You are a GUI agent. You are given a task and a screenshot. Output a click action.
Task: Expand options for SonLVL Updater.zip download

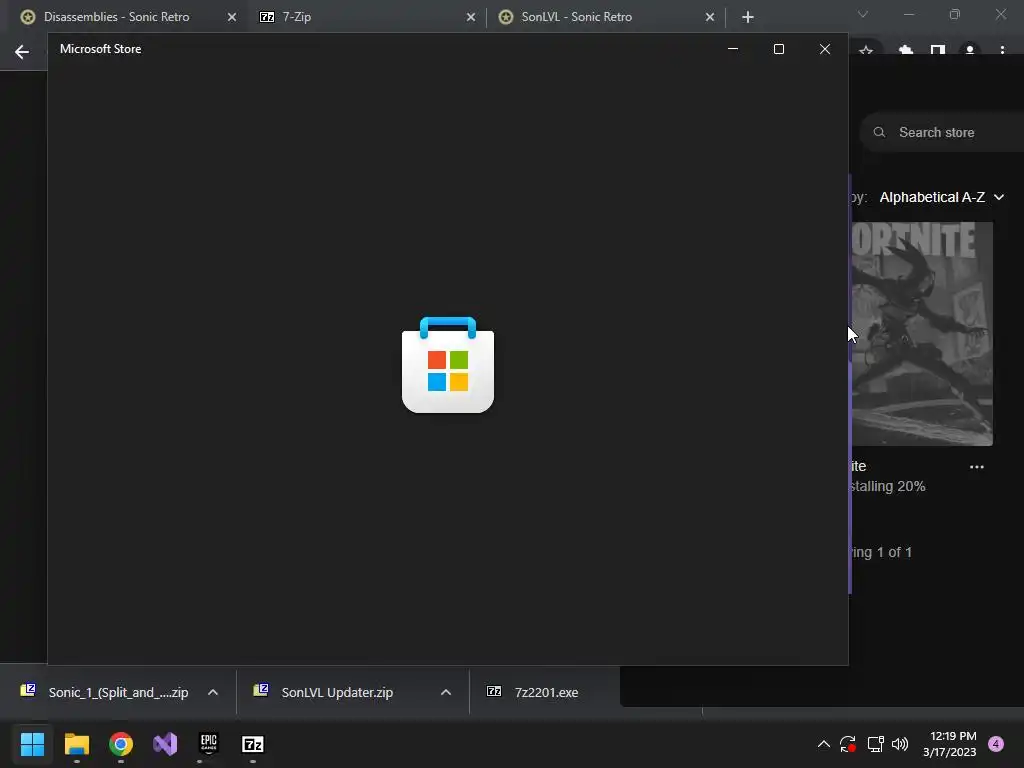(x=446, y=692)
